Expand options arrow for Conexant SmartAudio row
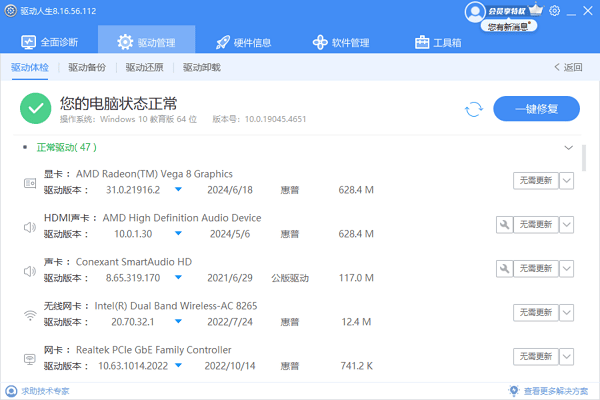This screenshot has width=600, height=400. click(566, 269)
